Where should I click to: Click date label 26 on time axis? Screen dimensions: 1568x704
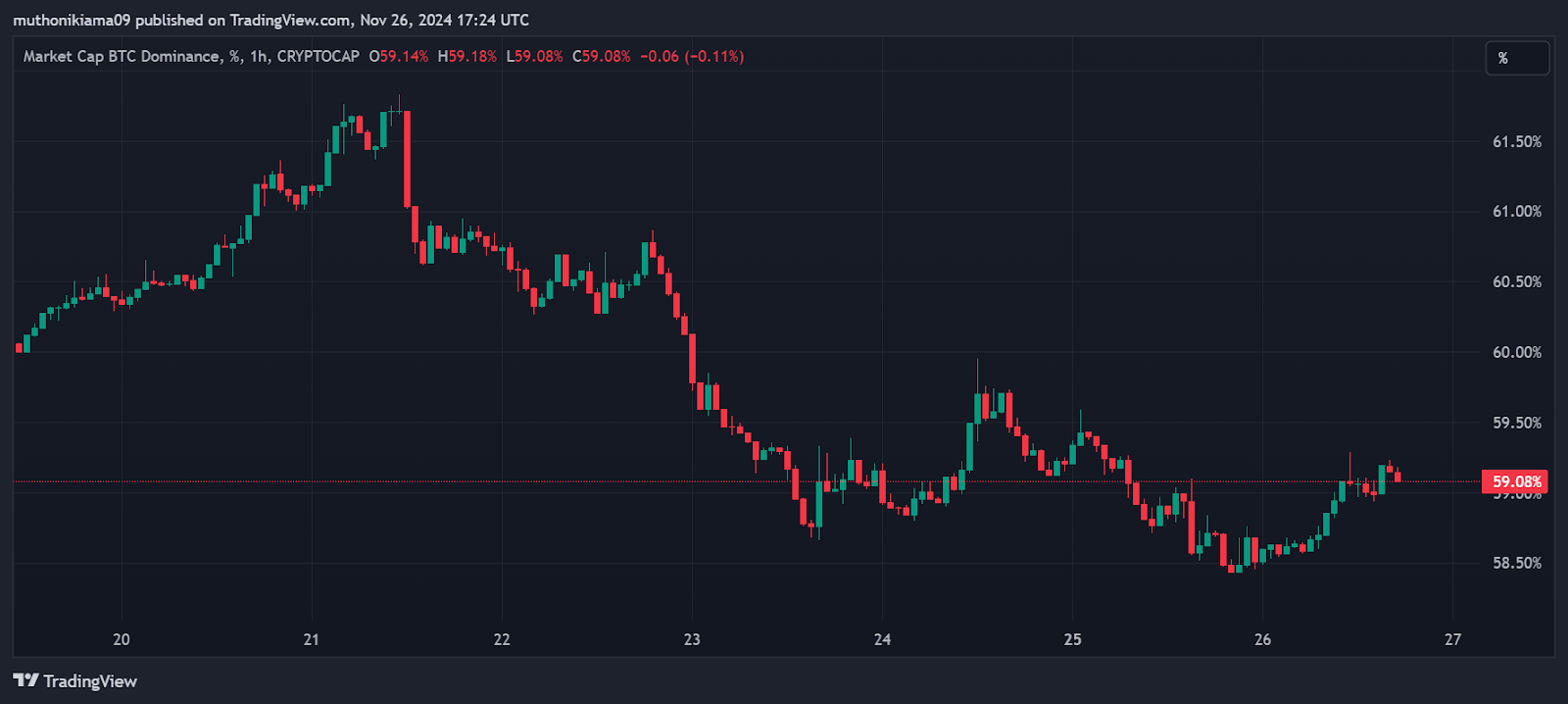[x=1263, y=639]
